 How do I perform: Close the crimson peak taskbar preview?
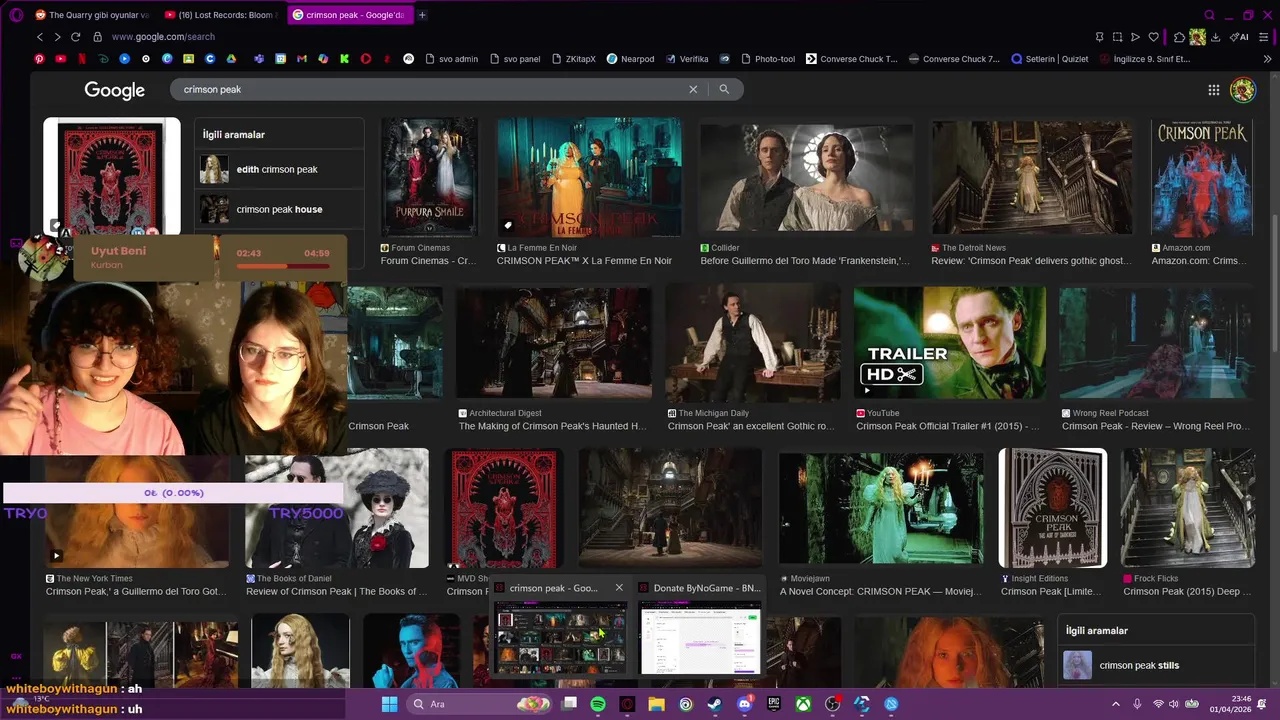pyautogui.click(x=619, y=588)
